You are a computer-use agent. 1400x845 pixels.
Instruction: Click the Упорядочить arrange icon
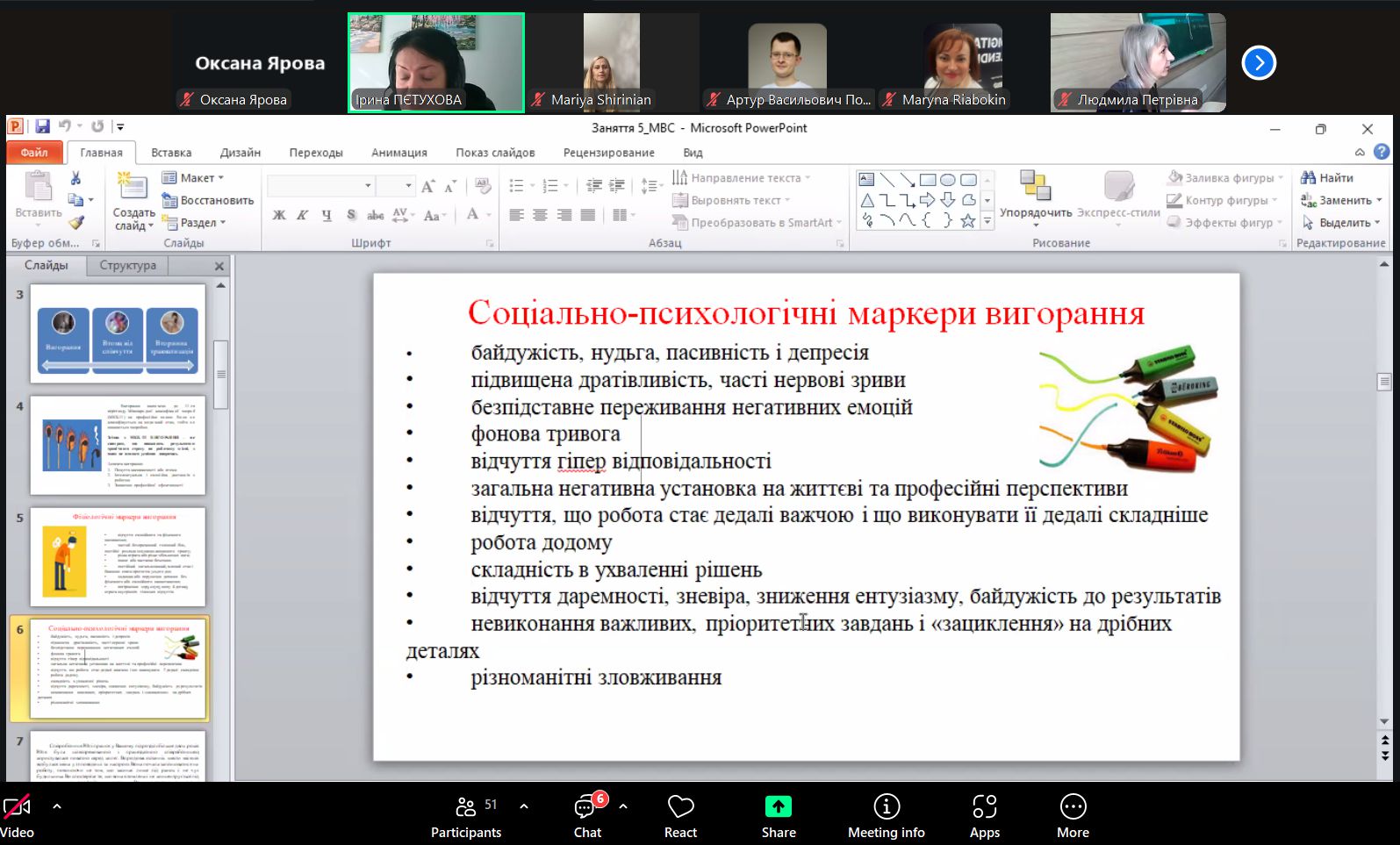coord(1036,186)
